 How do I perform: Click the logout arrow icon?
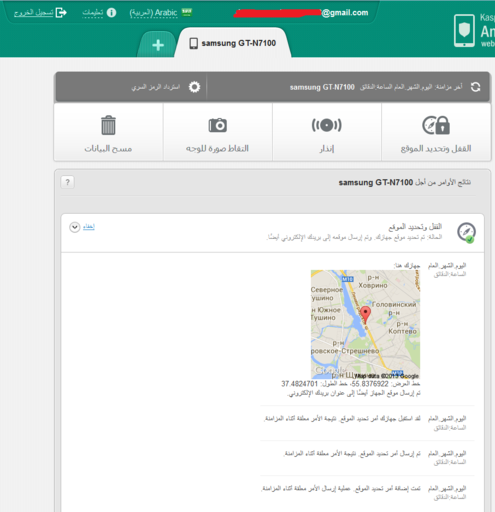61,13
